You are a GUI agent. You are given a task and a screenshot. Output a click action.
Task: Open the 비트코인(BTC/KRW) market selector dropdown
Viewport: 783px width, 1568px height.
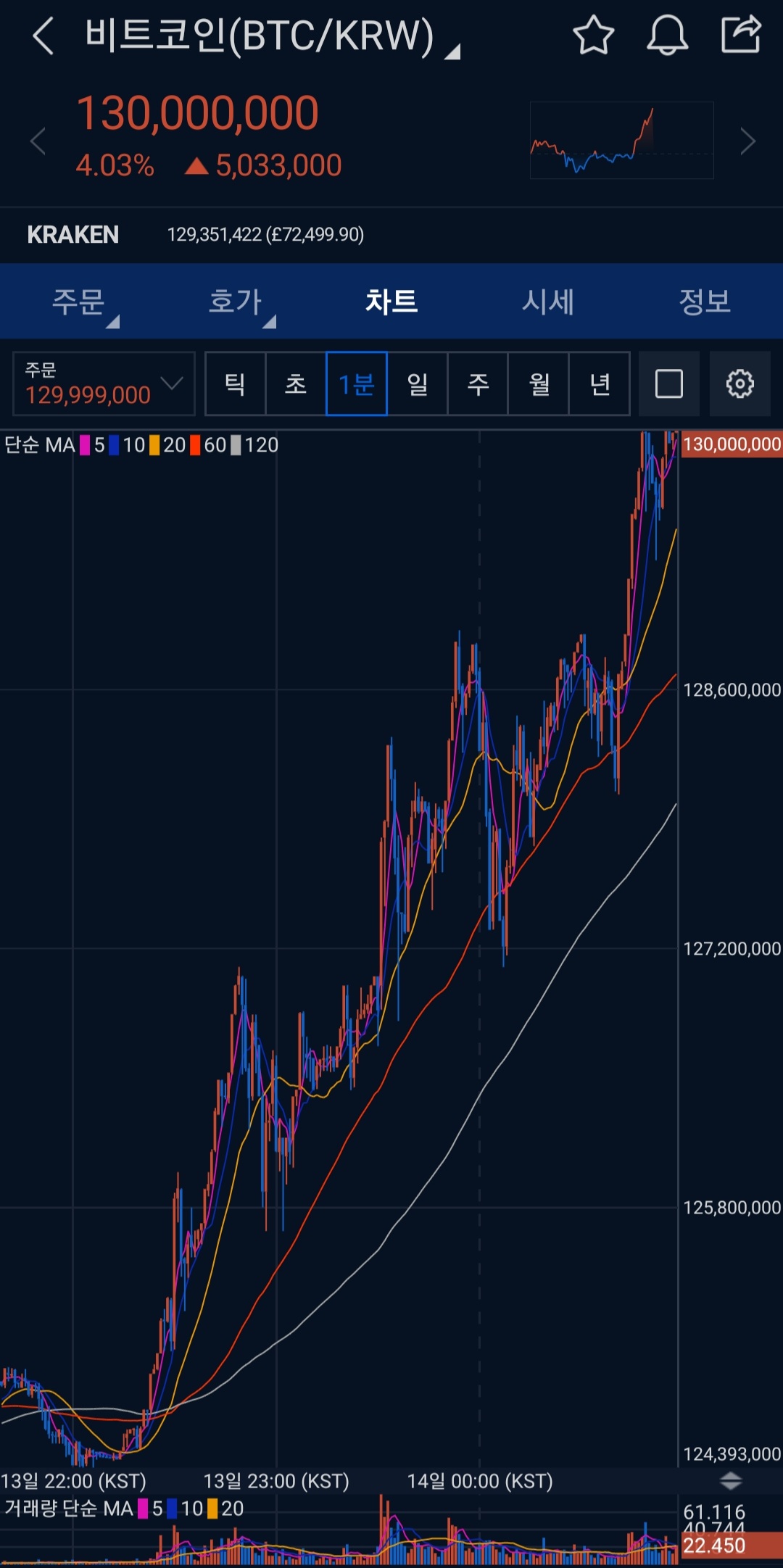[x=272, y=36]
